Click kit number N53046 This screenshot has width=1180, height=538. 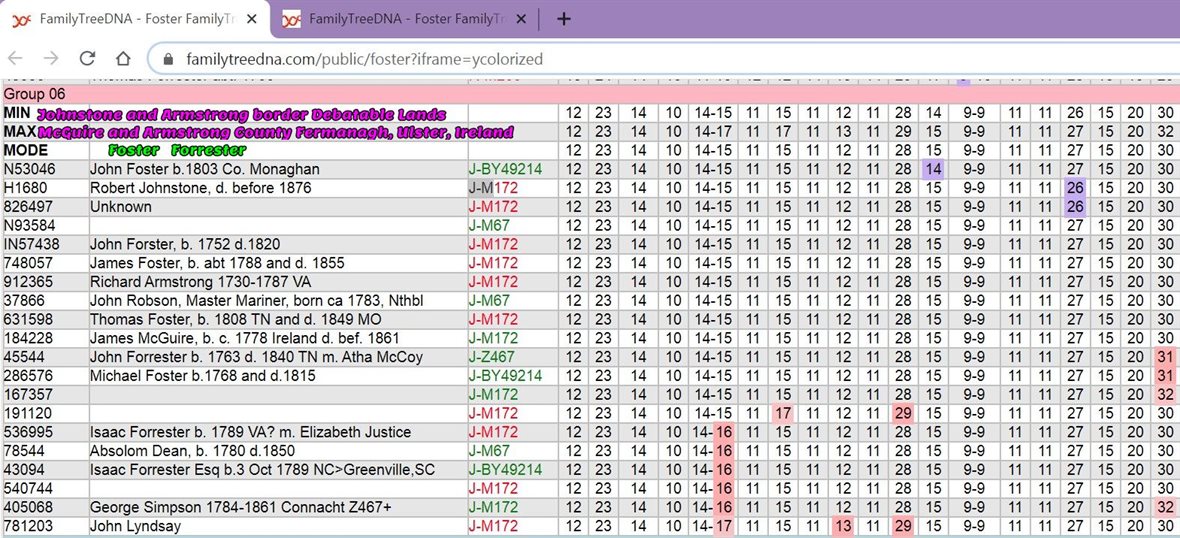coord(27,169)
